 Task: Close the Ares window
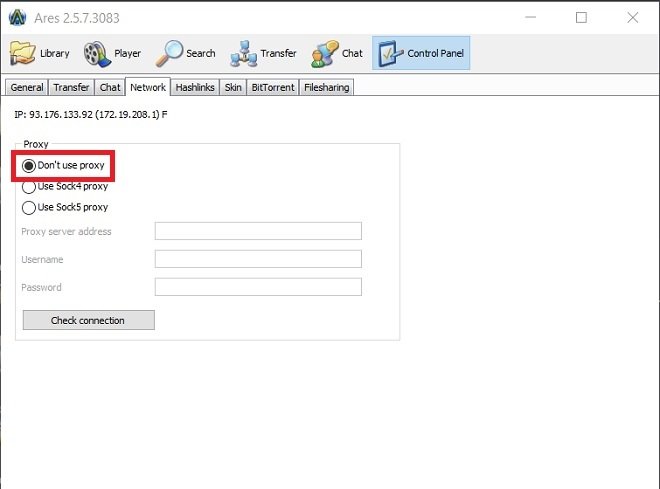coord(633,17)
